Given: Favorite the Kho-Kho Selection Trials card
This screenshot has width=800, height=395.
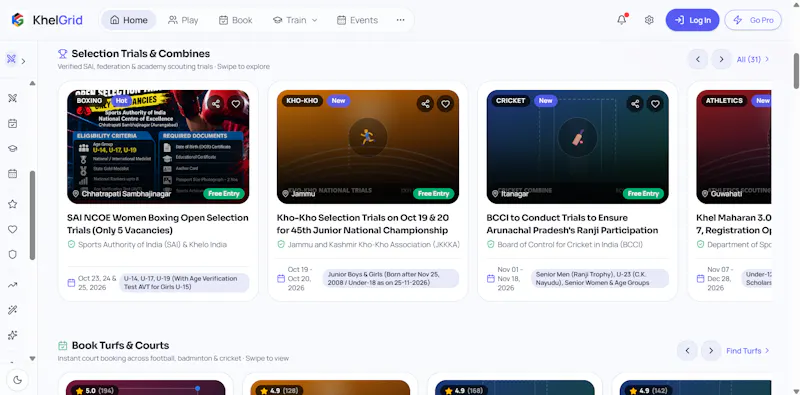Looking at the screenshot, I should tap(445, 104).
